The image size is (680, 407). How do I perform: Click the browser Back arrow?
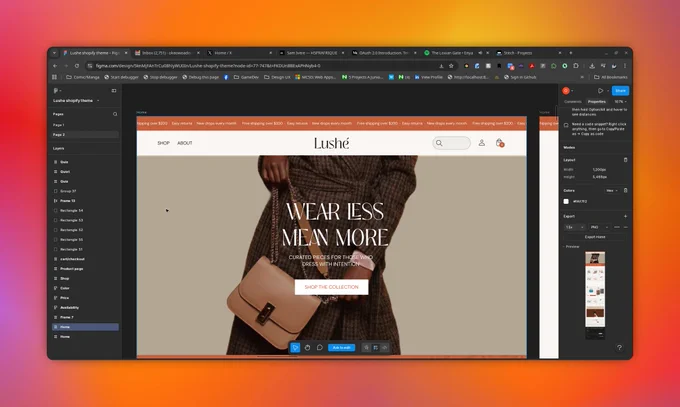click(x=55, y=66)
